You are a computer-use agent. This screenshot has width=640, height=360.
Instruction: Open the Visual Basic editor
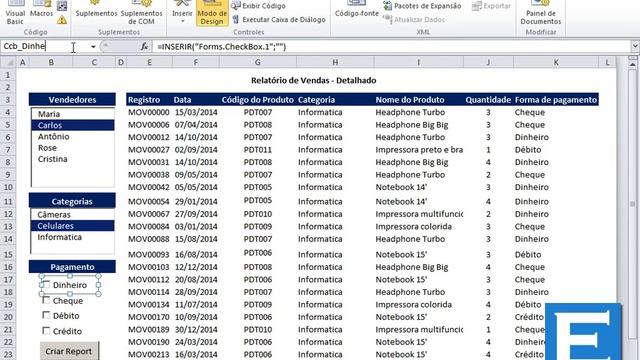coord(15,13)
